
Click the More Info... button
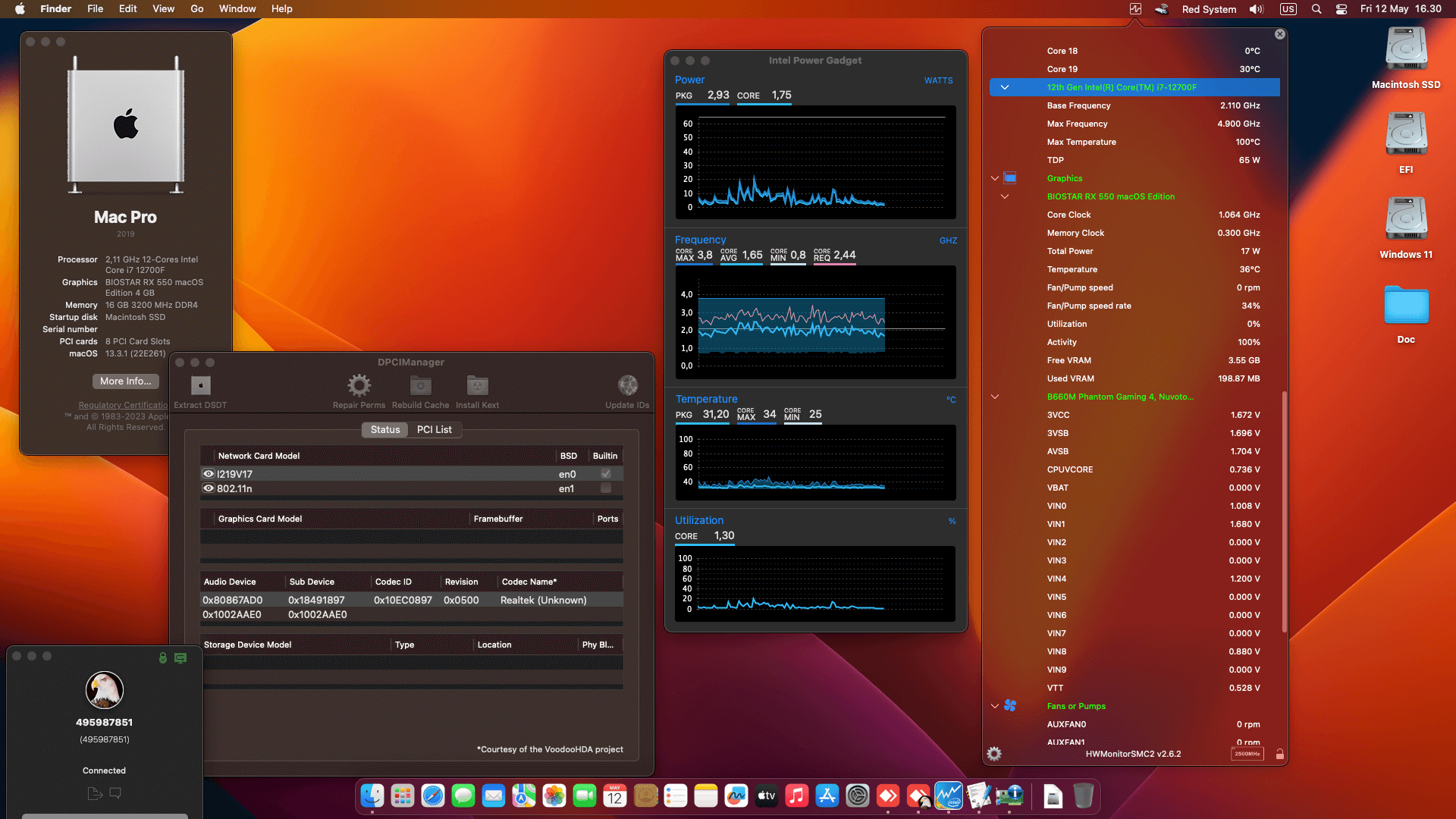(x=126, y=381)
